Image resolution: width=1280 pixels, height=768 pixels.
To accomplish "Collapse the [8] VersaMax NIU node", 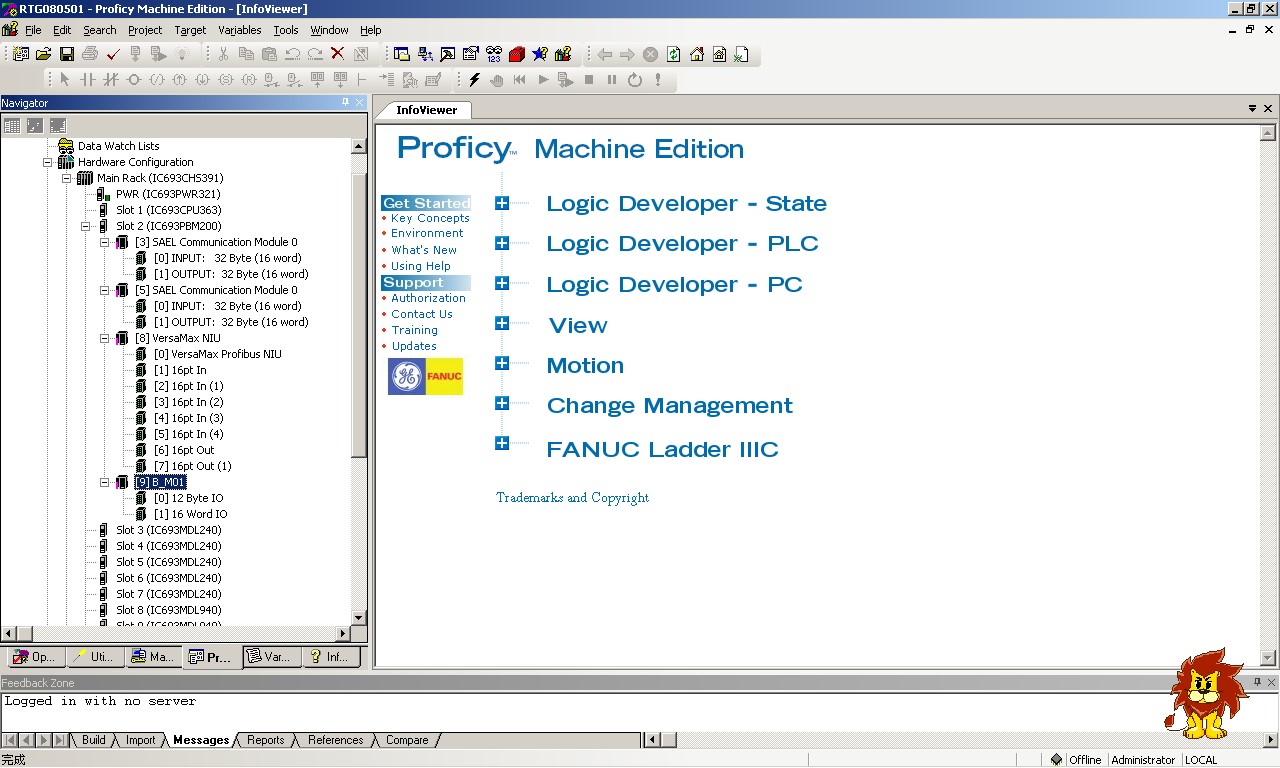I will click(104, 338).
